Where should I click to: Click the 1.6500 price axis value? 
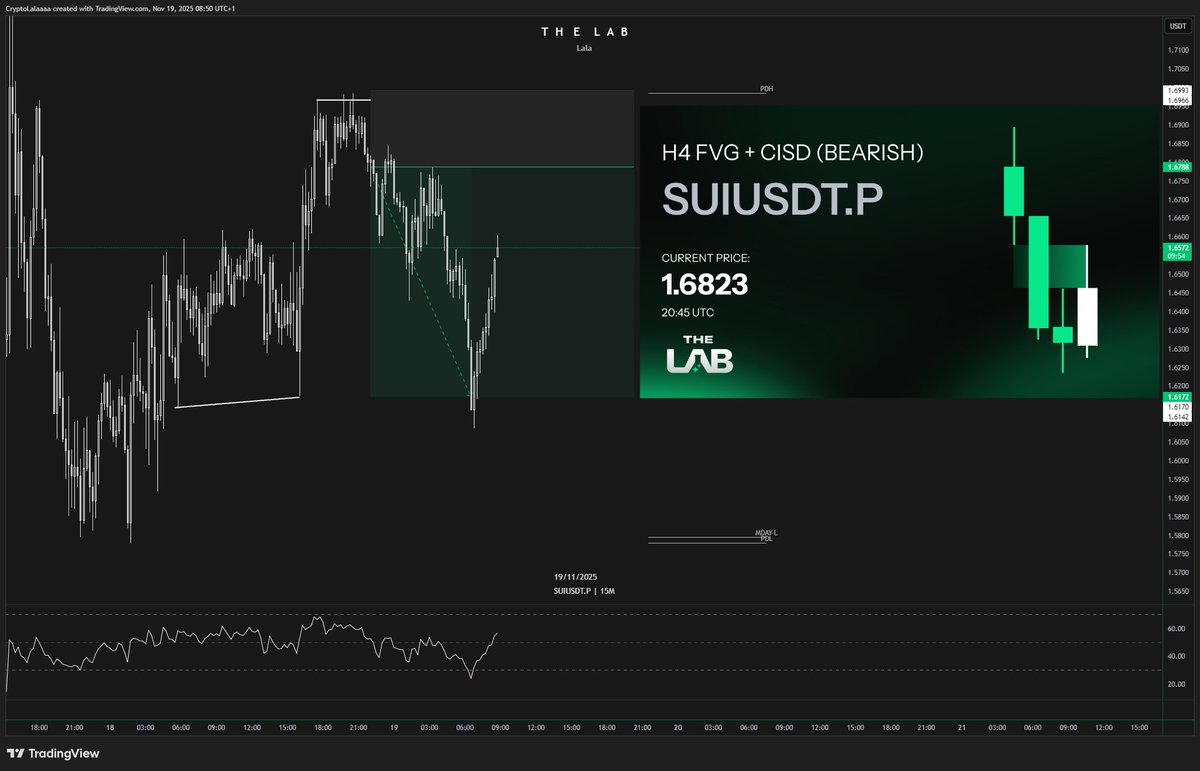[1177, 274]
